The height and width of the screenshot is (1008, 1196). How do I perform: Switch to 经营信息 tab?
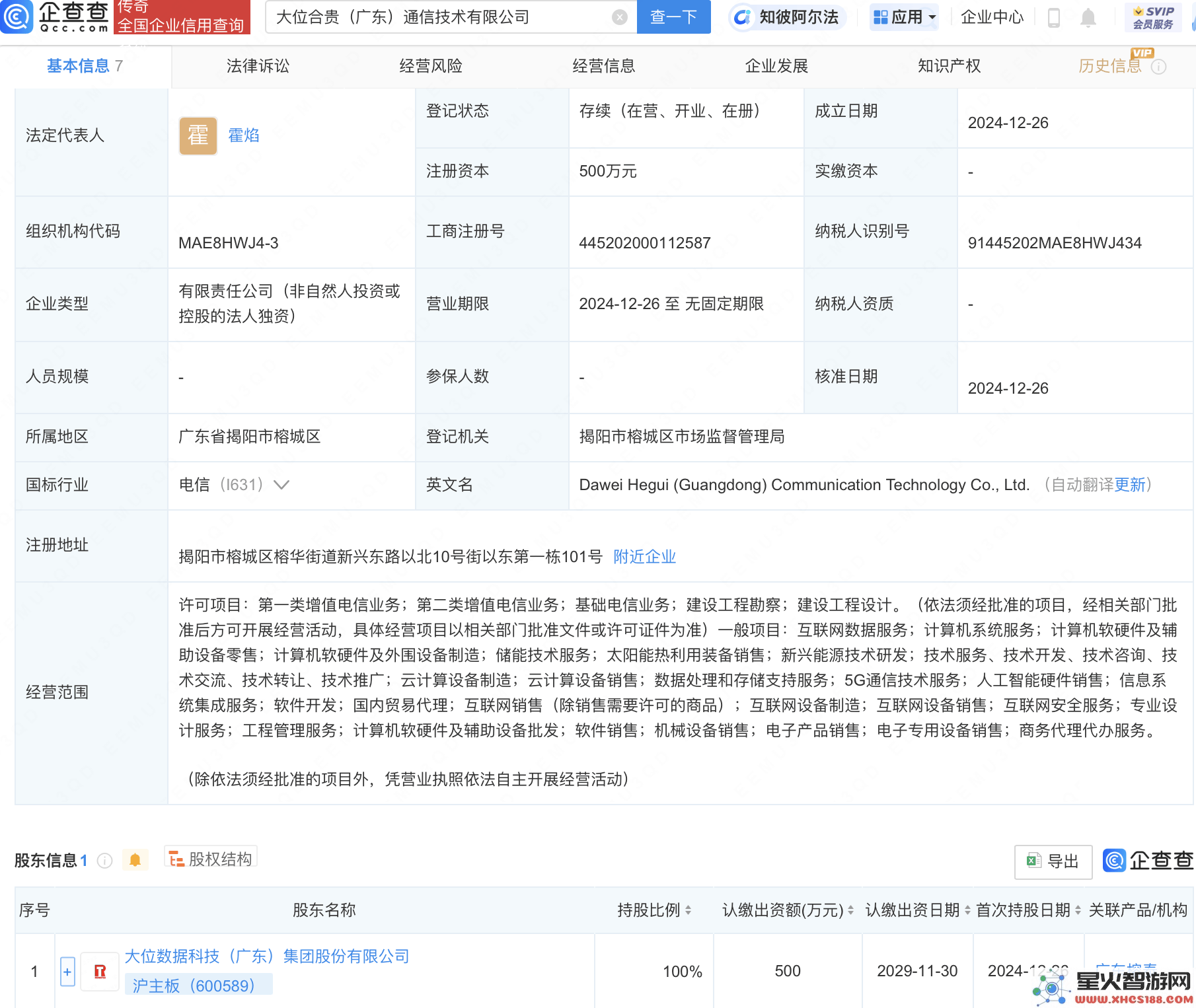coord(604,66)
